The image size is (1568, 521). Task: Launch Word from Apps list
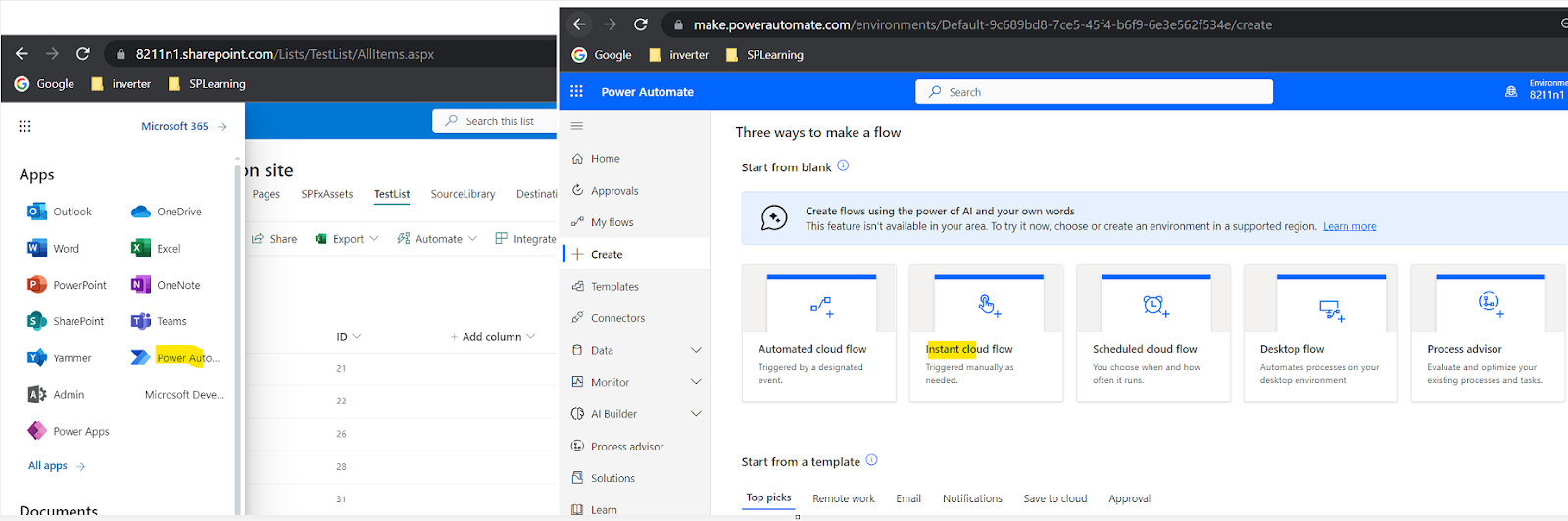click(x=53, y=249)
